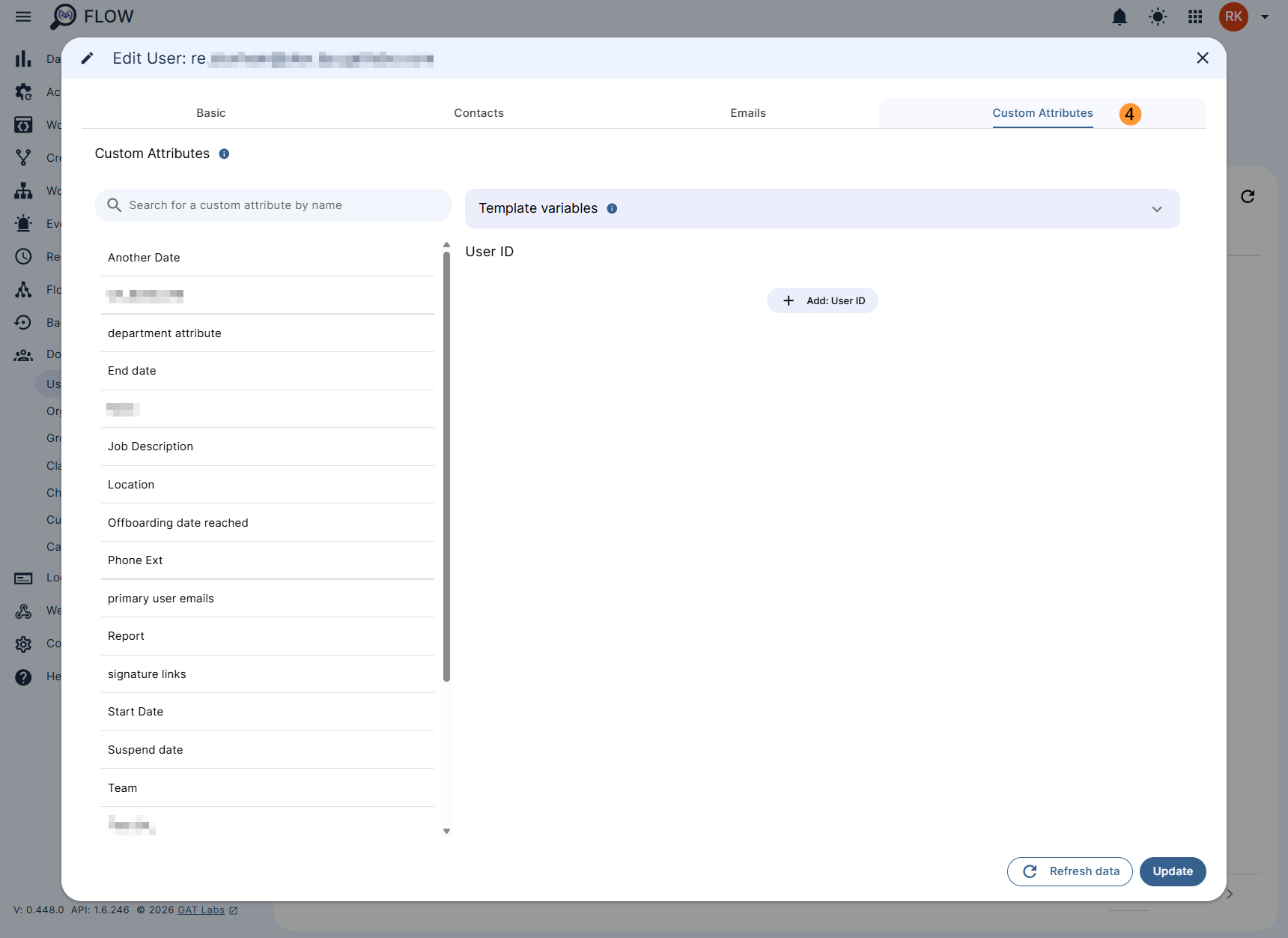Viewport: 1288px width, 938px height.
Task: Click the alarm siren sidebar icon
Action: pos(23,223)
